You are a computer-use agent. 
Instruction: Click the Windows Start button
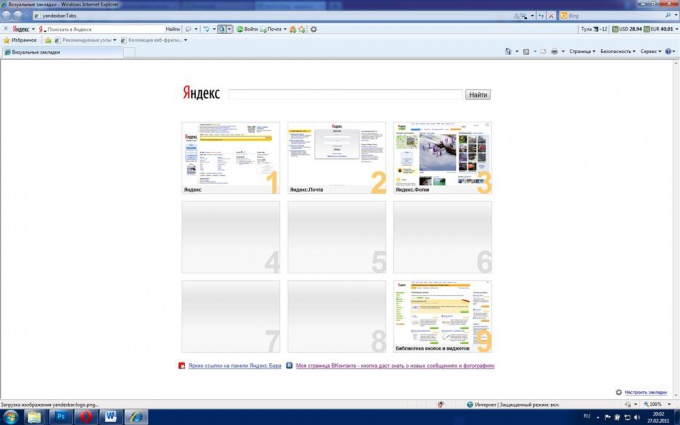pos(10,417)
